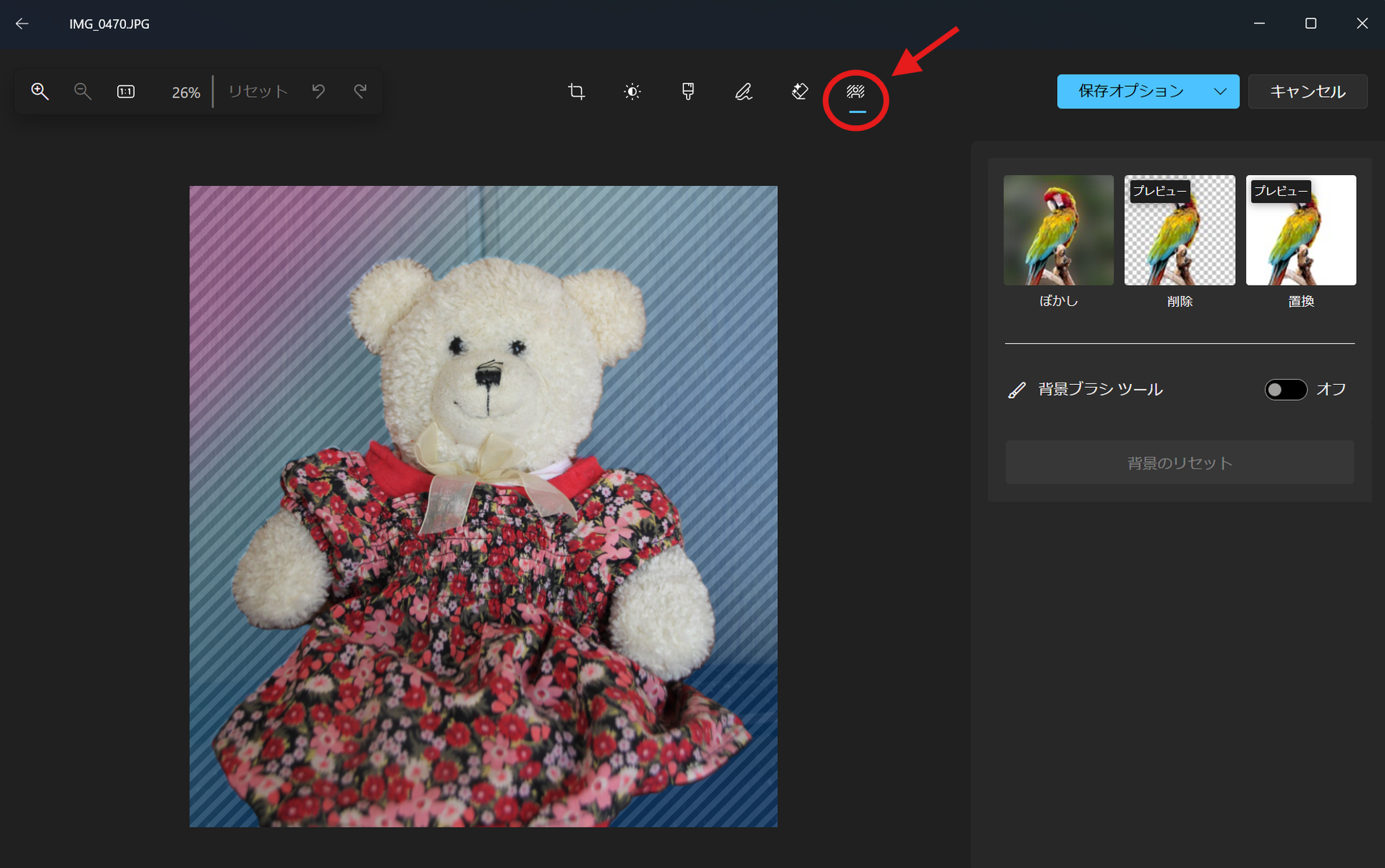Click the Background tool icon
The width and height of the screenshot is (1385, 868).
point(856,92)
